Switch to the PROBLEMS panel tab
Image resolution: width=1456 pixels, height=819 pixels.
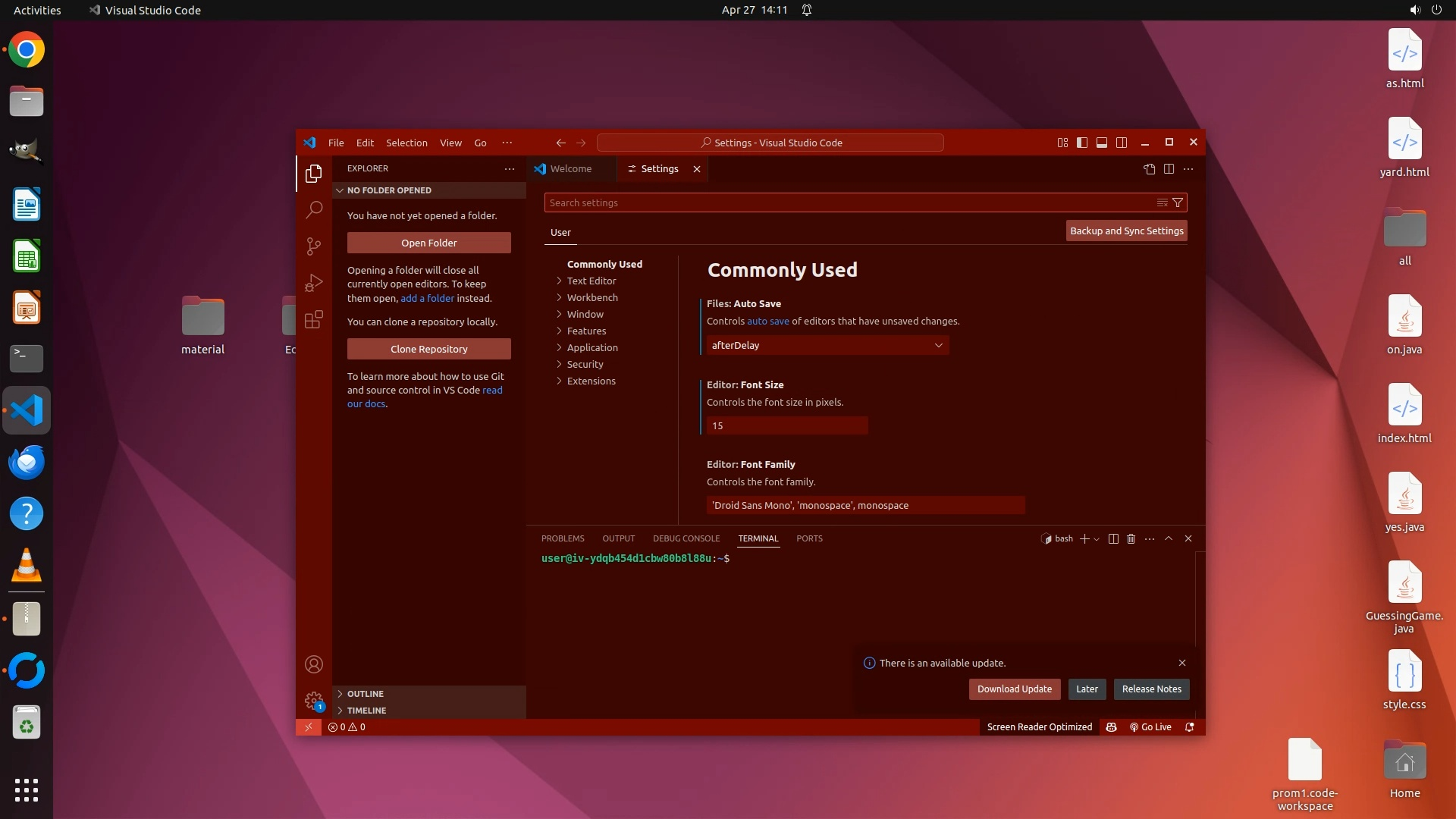click(x=563, y=538)
